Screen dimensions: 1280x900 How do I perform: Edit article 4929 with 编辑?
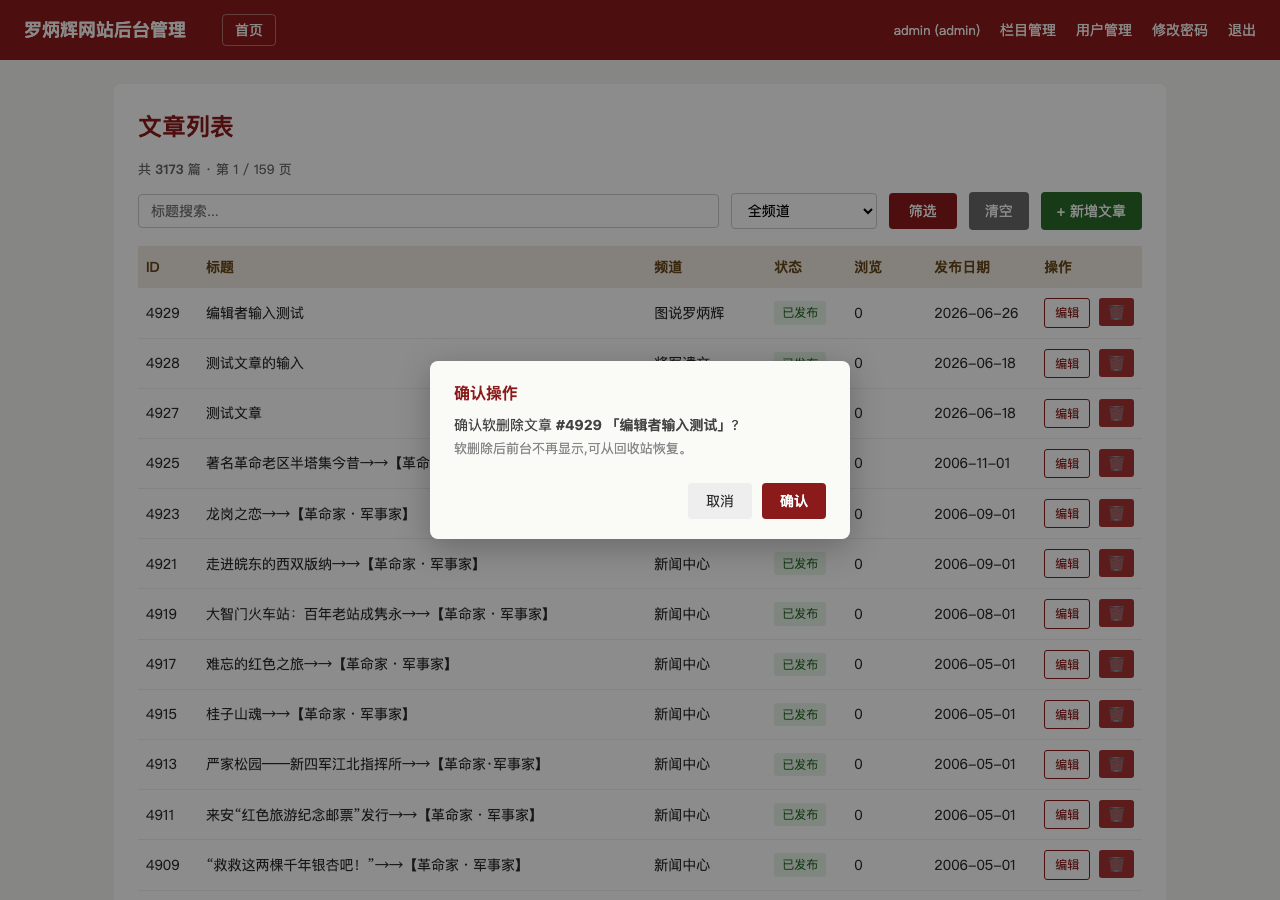pos(1067,312)
